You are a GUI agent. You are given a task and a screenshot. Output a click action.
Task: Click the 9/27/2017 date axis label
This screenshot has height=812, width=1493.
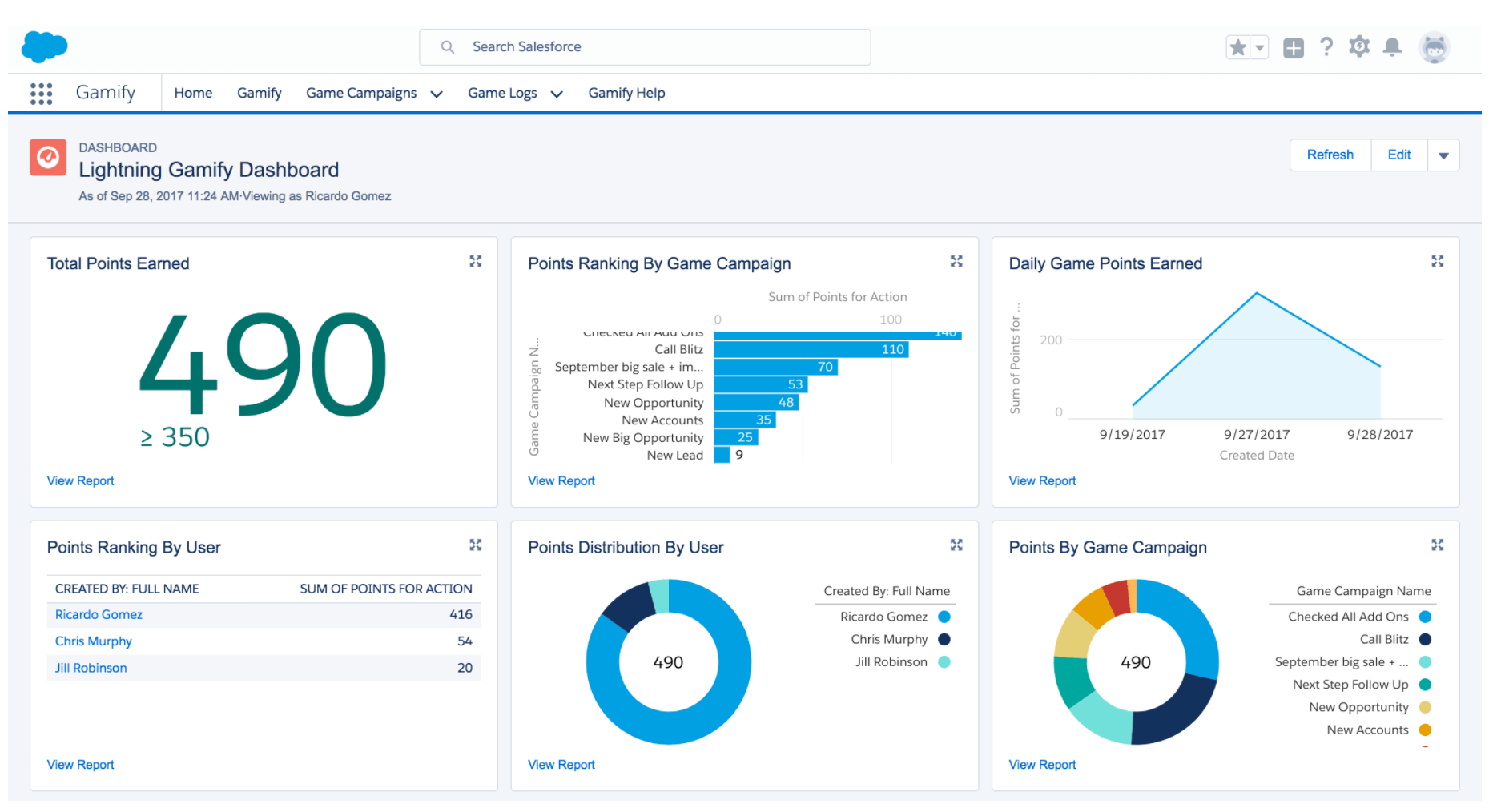tap(1257, 434)
